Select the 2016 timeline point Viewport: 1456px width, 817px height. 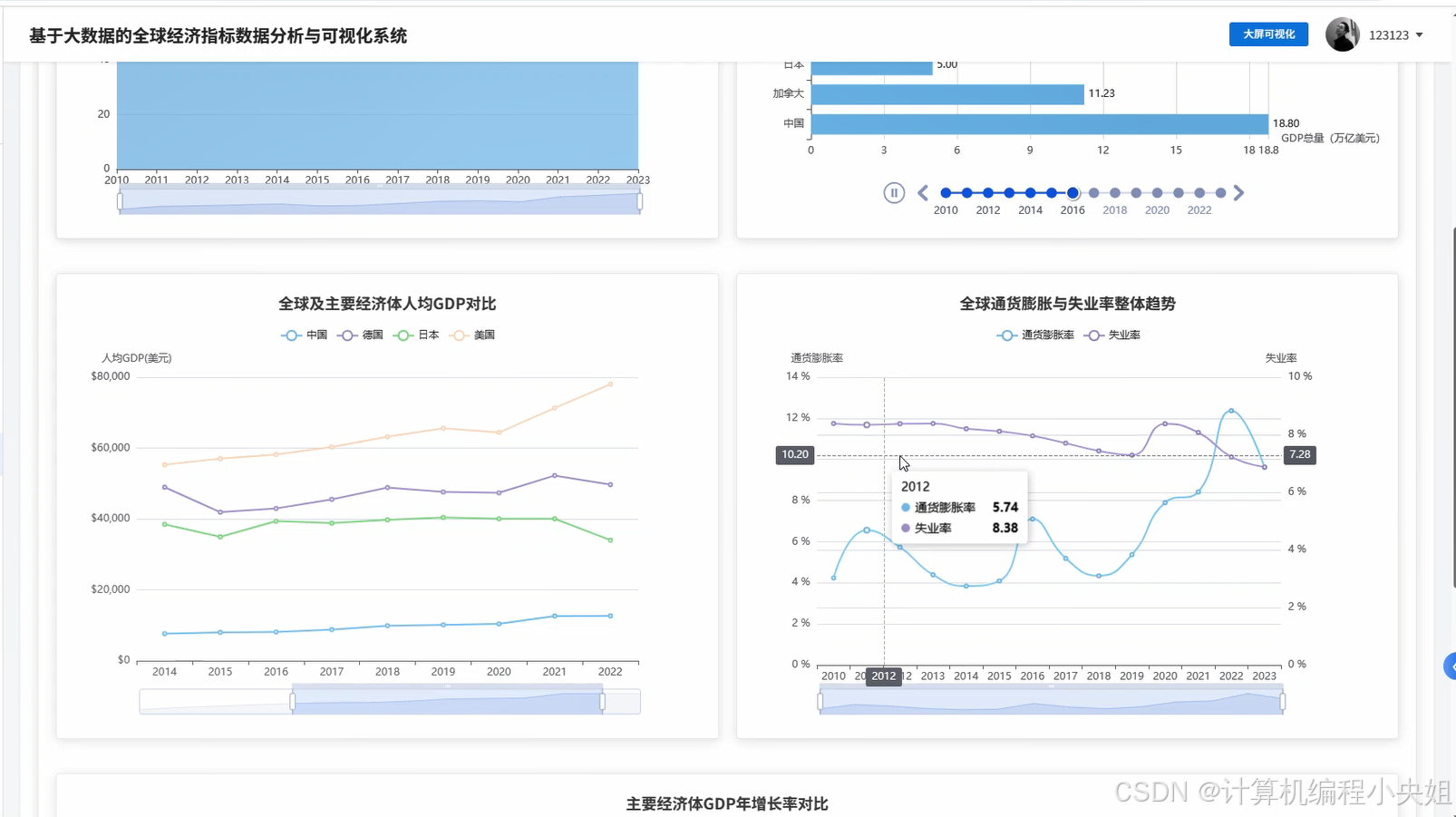point(1073,192)
